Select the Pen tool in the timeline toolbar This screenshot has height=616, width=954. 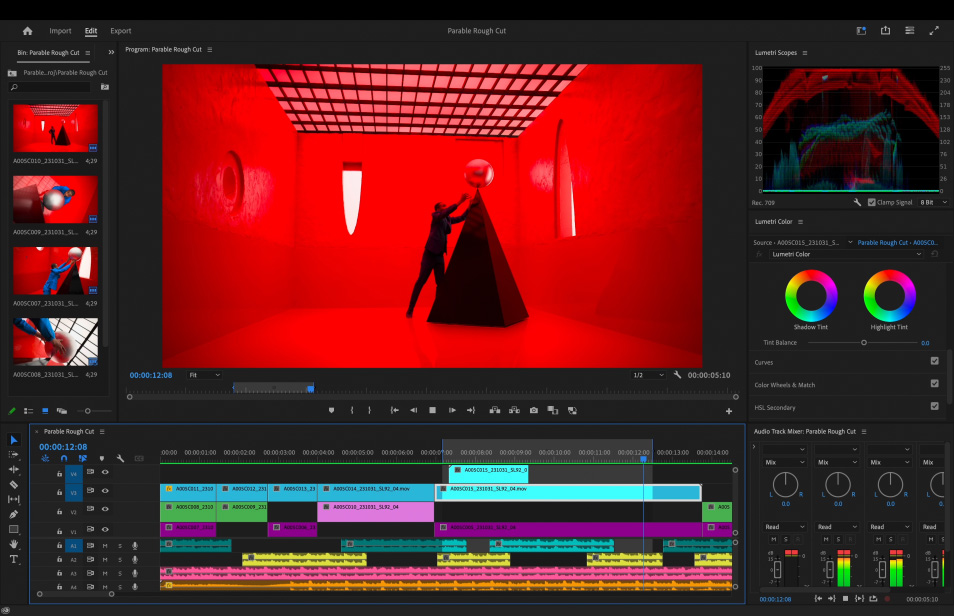click(x=14, y=514)
